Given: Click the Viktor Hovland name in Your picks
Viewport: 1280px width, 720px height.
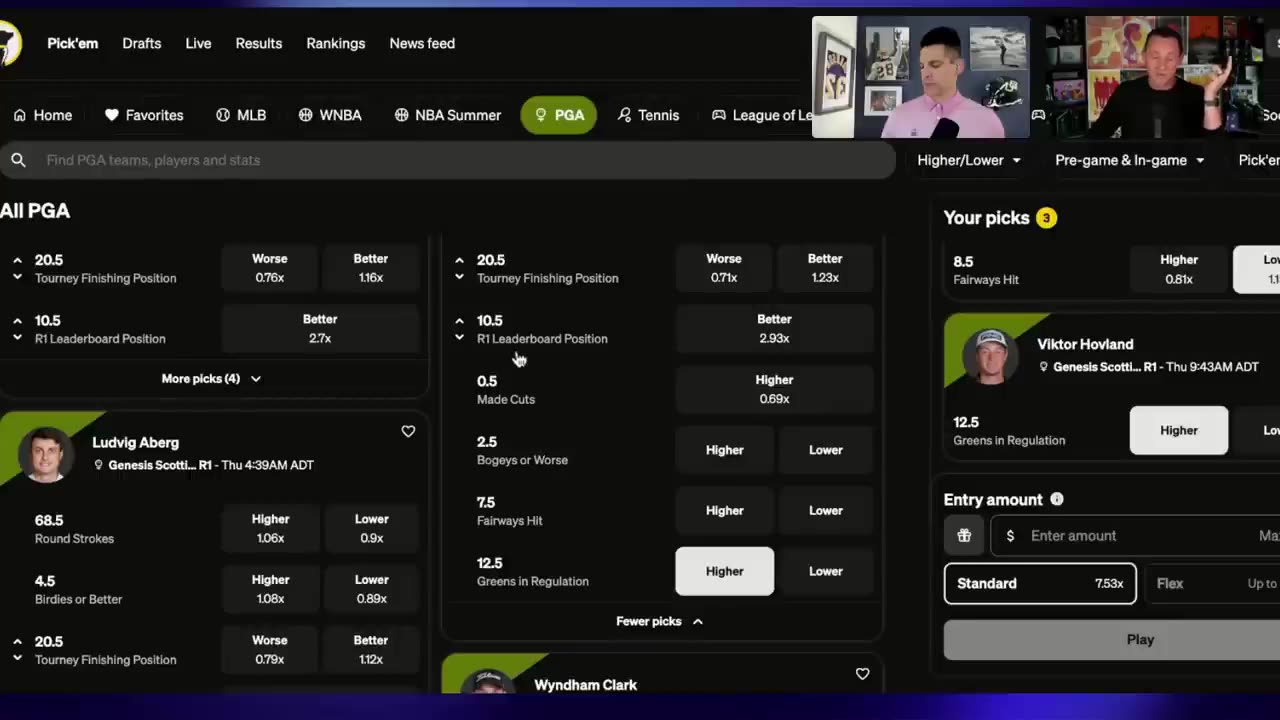Looking at the screenshot, I should point(1085,344).
